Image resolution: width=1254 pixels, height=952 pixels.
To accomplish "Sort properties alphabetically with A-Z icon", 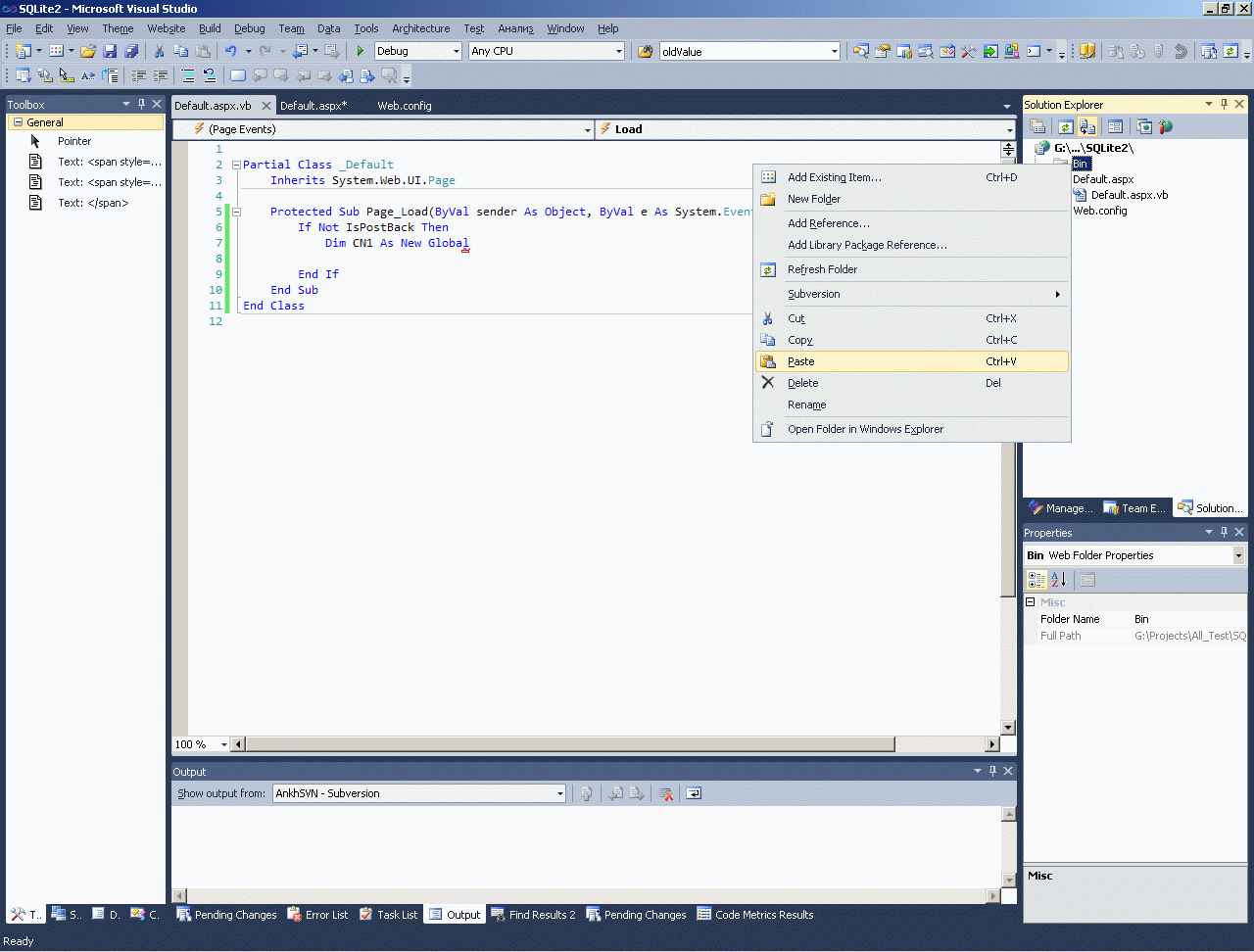I will pos(1059,580).
